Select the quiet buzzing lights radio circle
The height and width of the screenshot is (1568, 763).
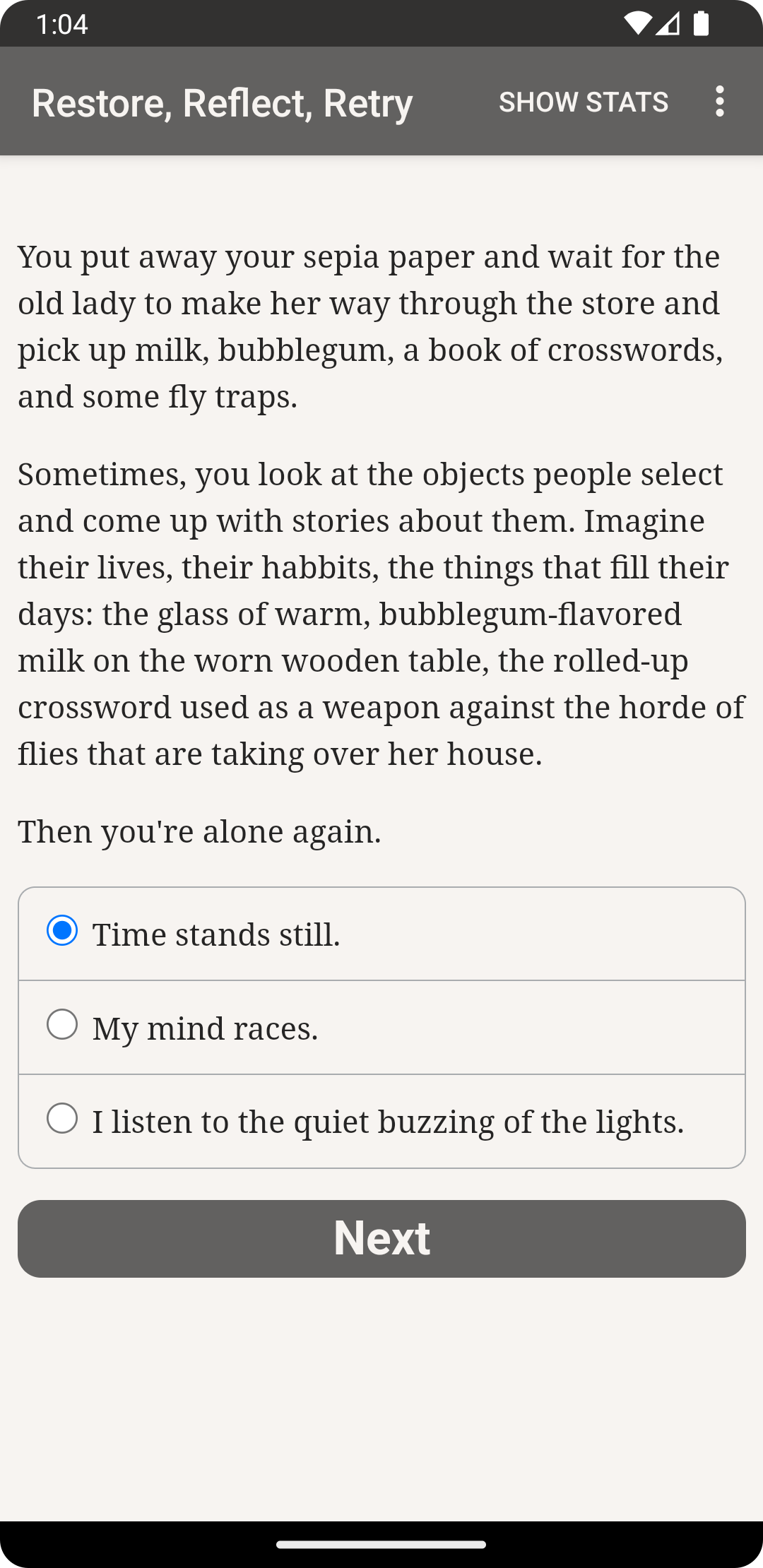coord(62,1119)
